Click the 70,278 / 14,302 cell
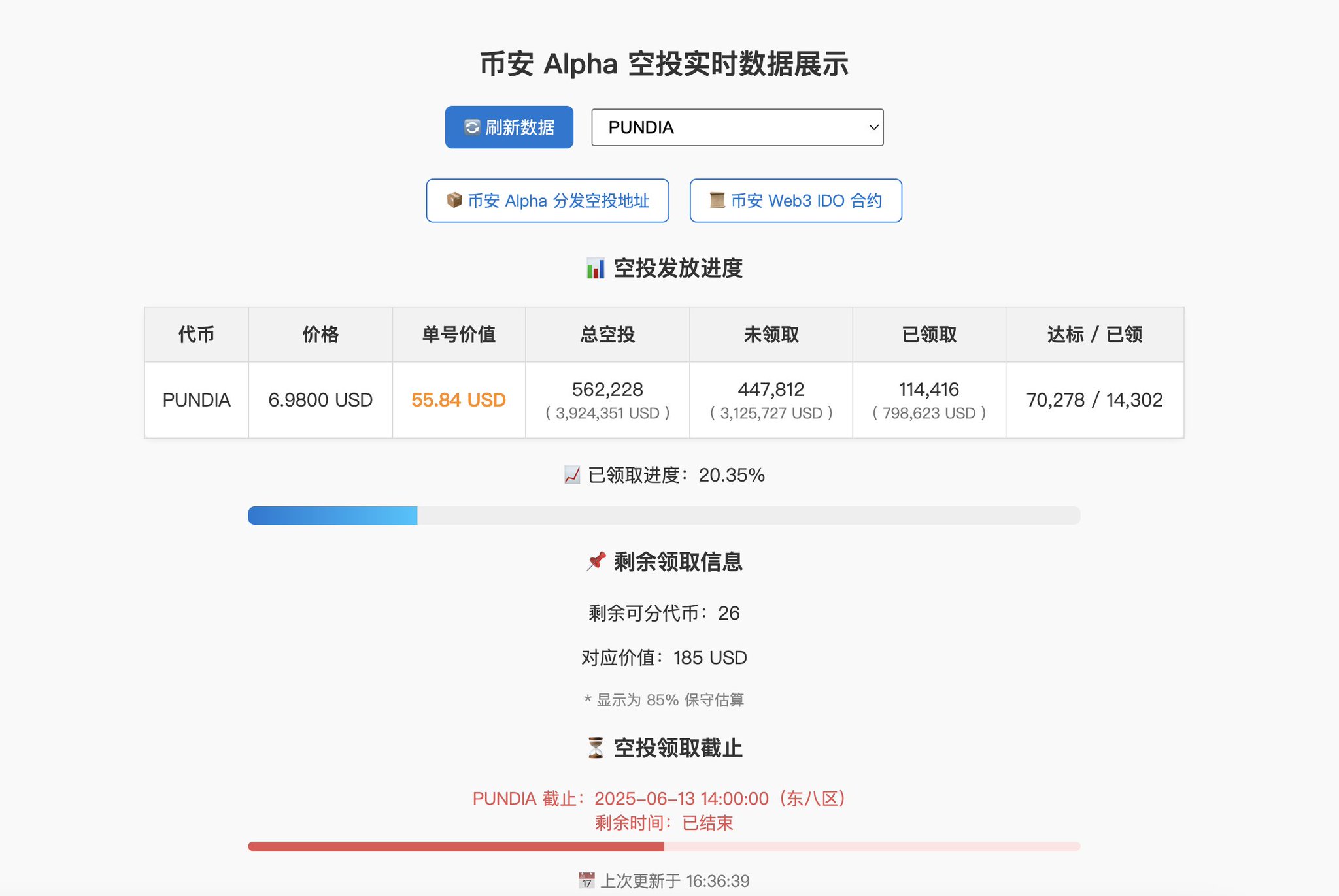Image resolution: width=1339 pixels, height=896 pixels. coord(1094,400)
